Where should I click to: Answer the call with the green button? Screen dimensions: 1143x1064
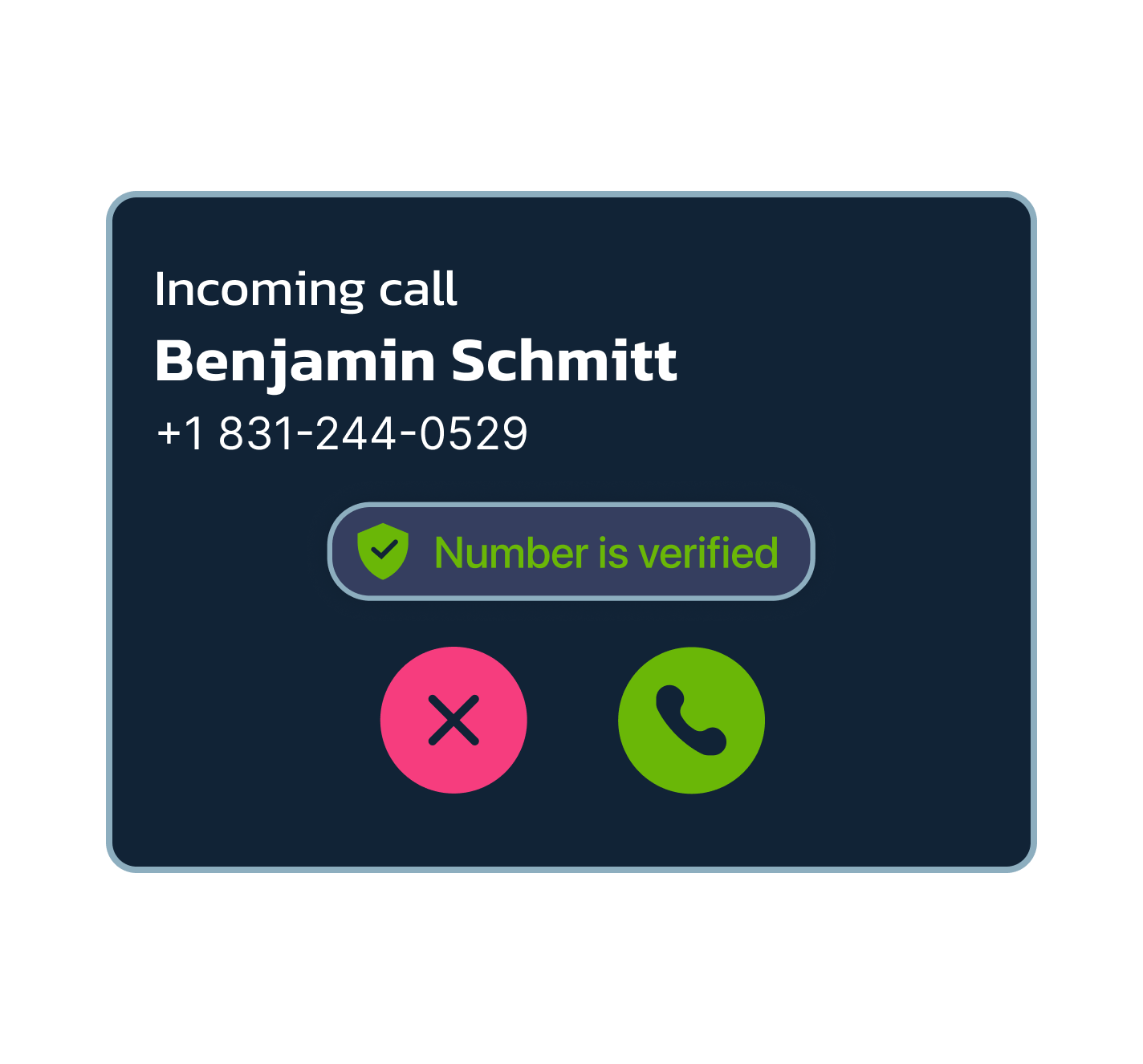tap(691, 720)
